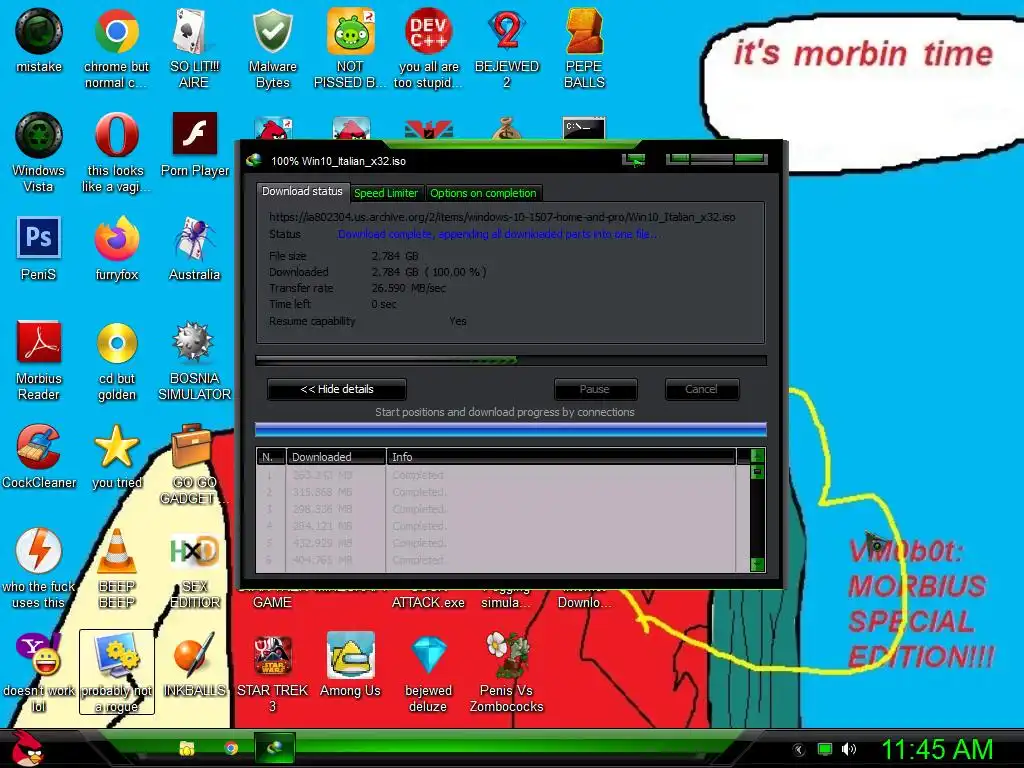This screenshot has width=1024, height=768.
Task: Click the '<< Hide details' button
Action: [x=337, y=389]
